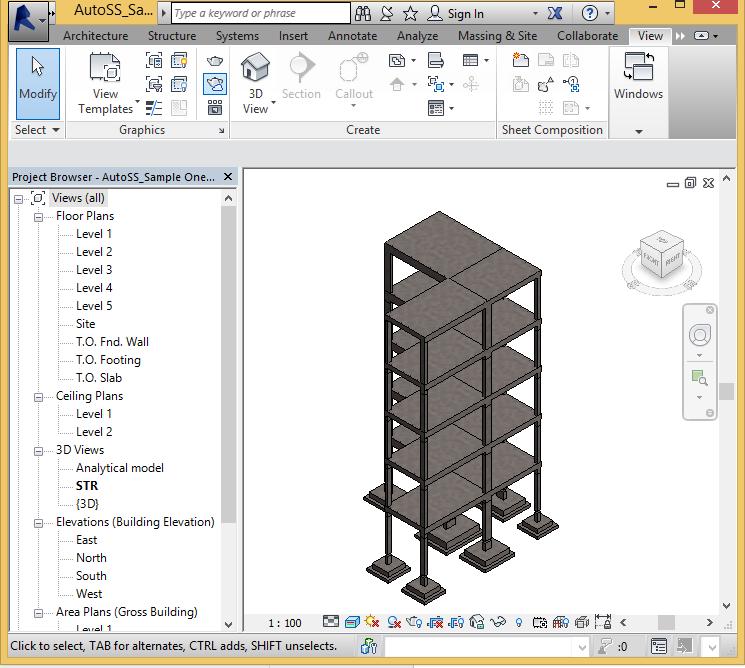Click the Revisions icon
Image resolution: width=745 pixels, height=668 pixels.
click(x=545, y=85)
